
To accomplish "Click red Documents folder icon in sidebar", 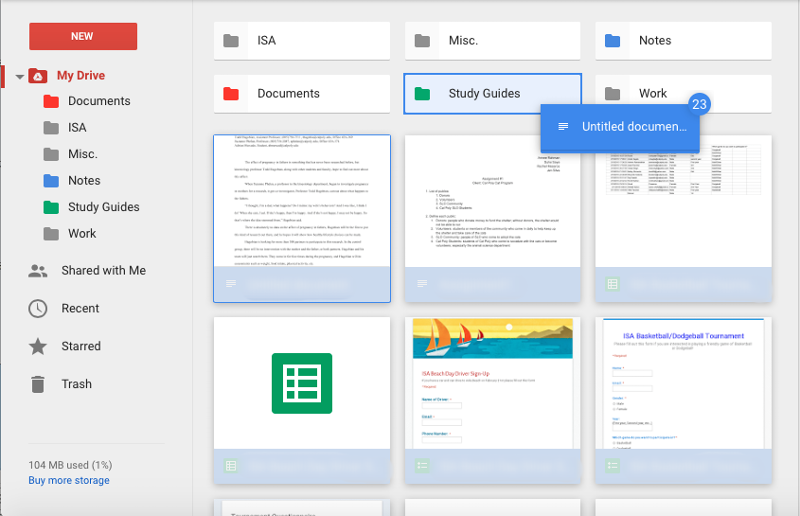I will pos(51,101).
